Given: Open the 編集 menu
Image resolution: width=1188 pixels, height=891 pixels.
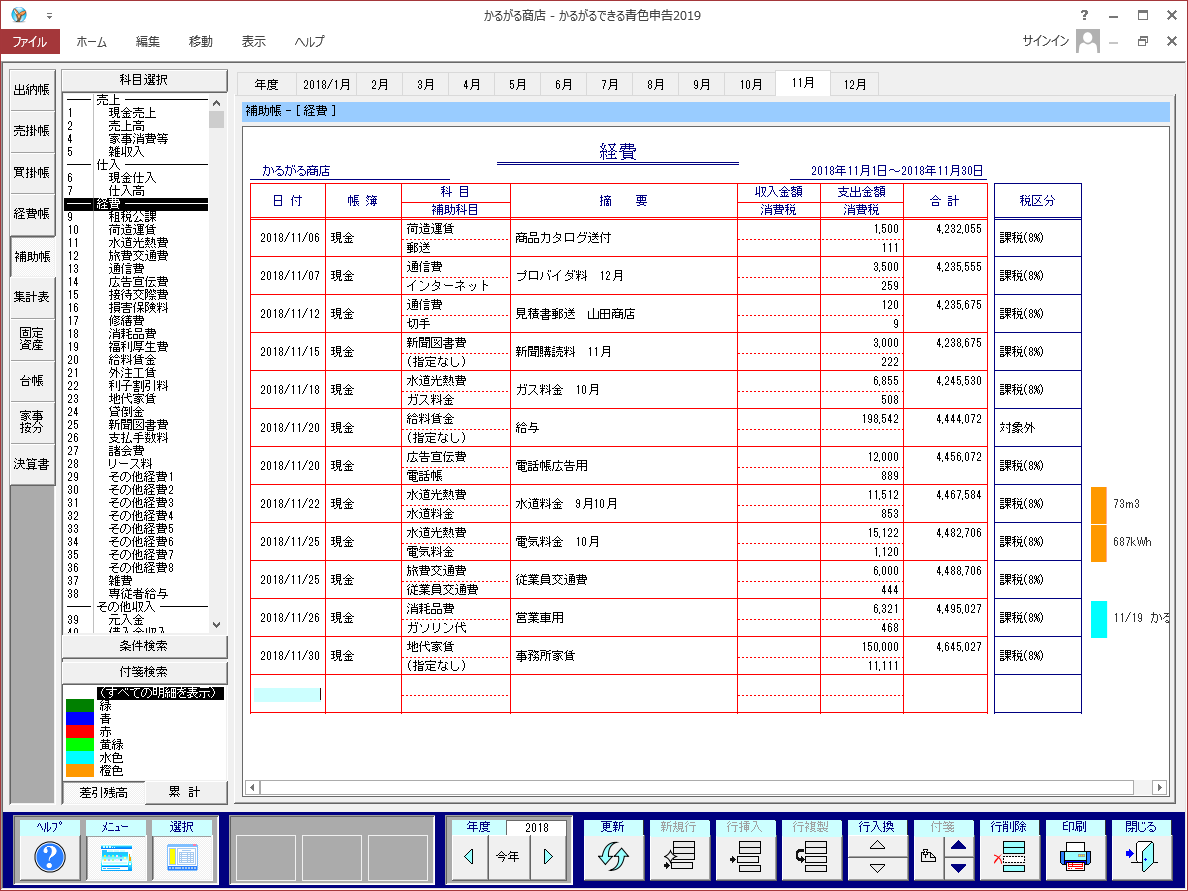Looking at the screenshot, I should 148,42.
